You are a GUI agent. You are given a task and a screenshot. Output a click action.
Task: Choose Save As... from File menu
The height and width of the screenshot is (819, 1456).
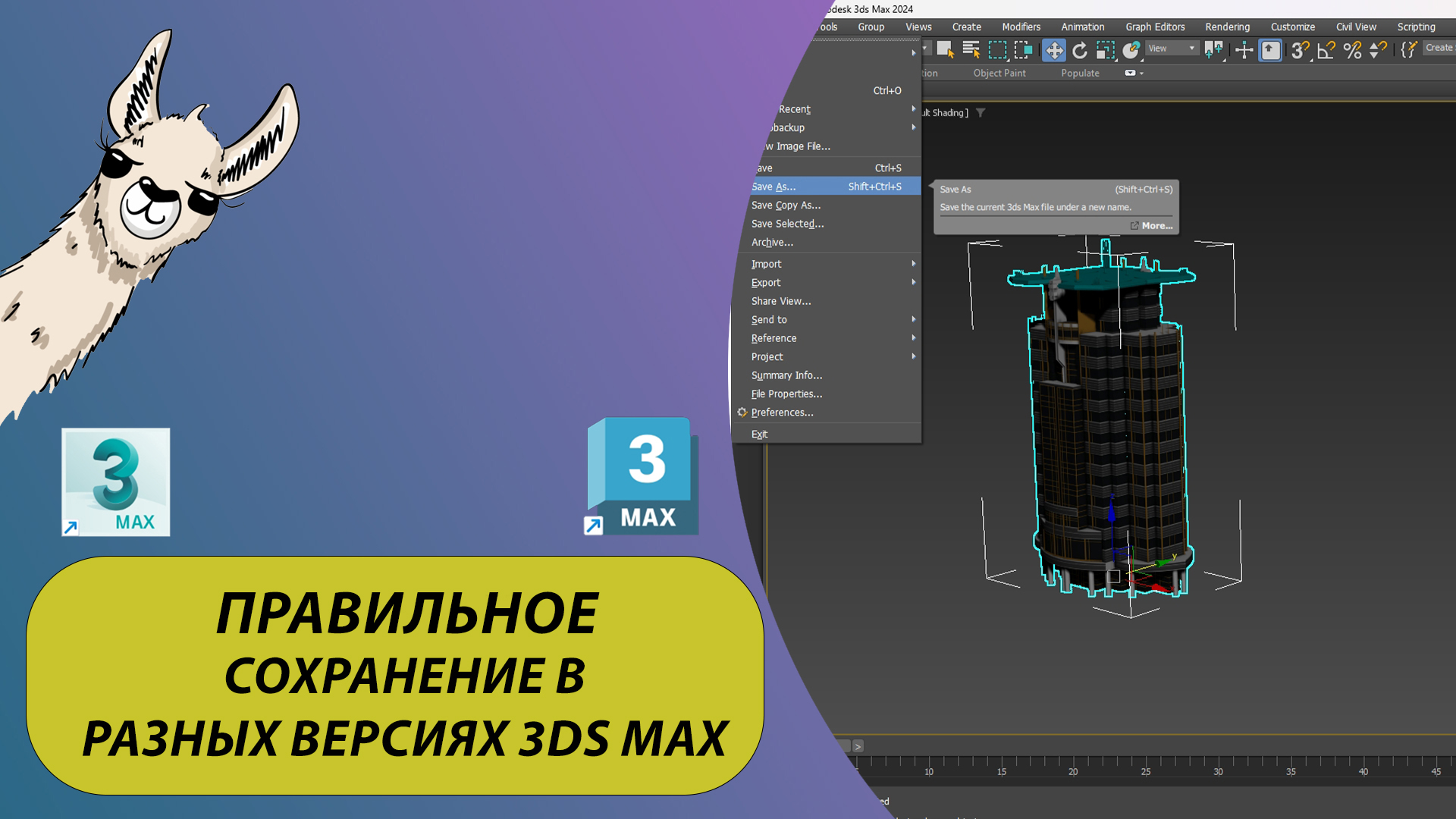click(x=773, y=187)
